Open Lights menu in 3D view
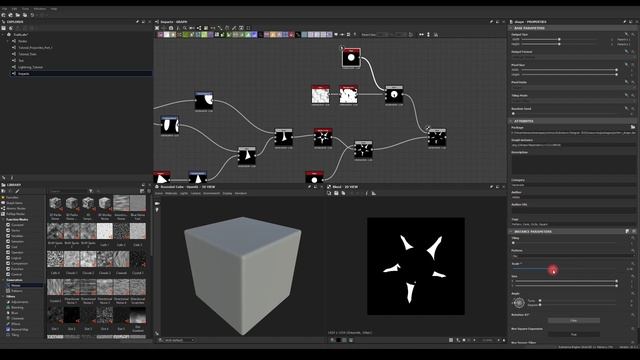640x360 pixels. (x=184, y=193)
